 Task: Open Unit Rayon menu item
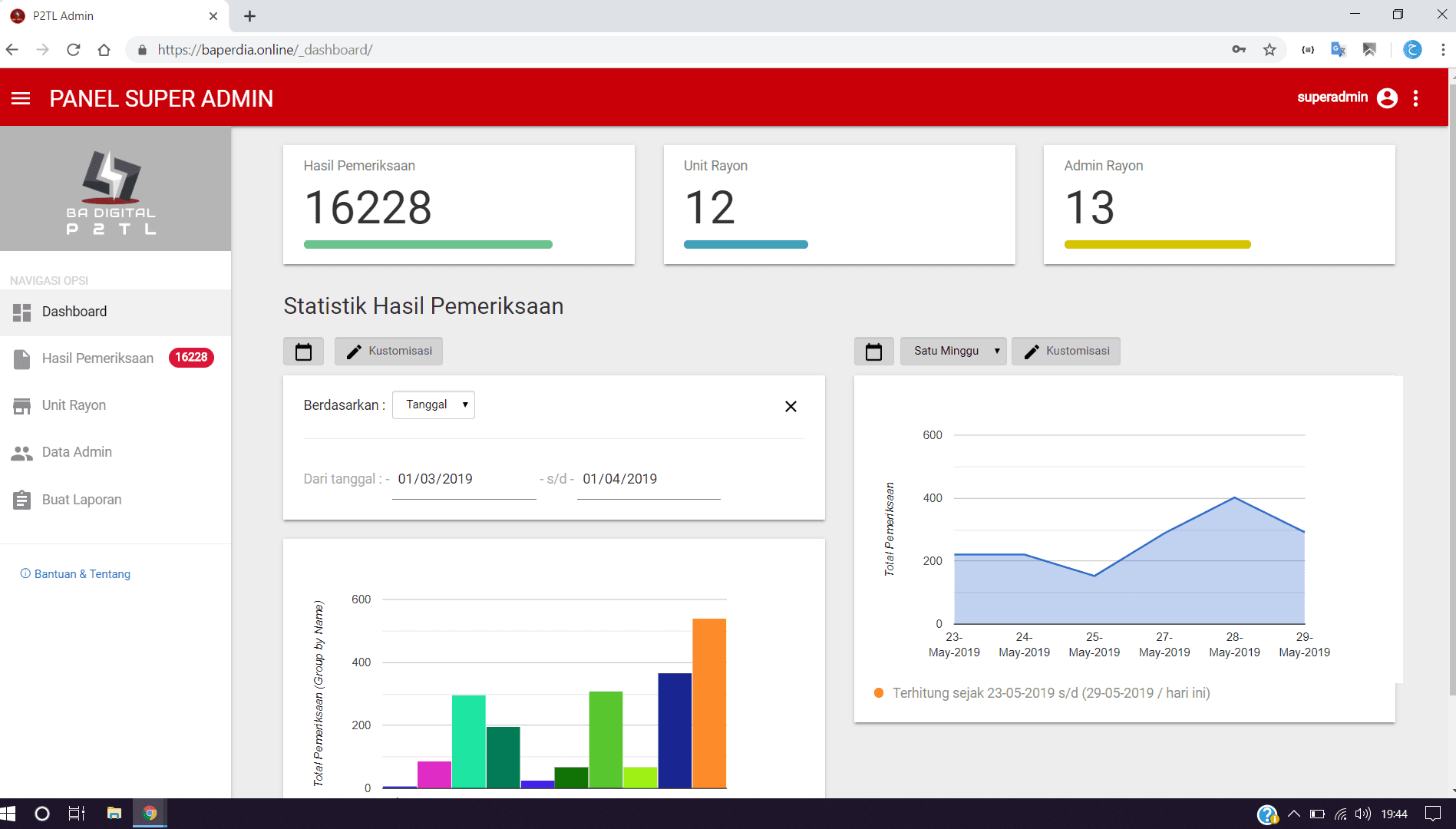[x=115, y=406]
